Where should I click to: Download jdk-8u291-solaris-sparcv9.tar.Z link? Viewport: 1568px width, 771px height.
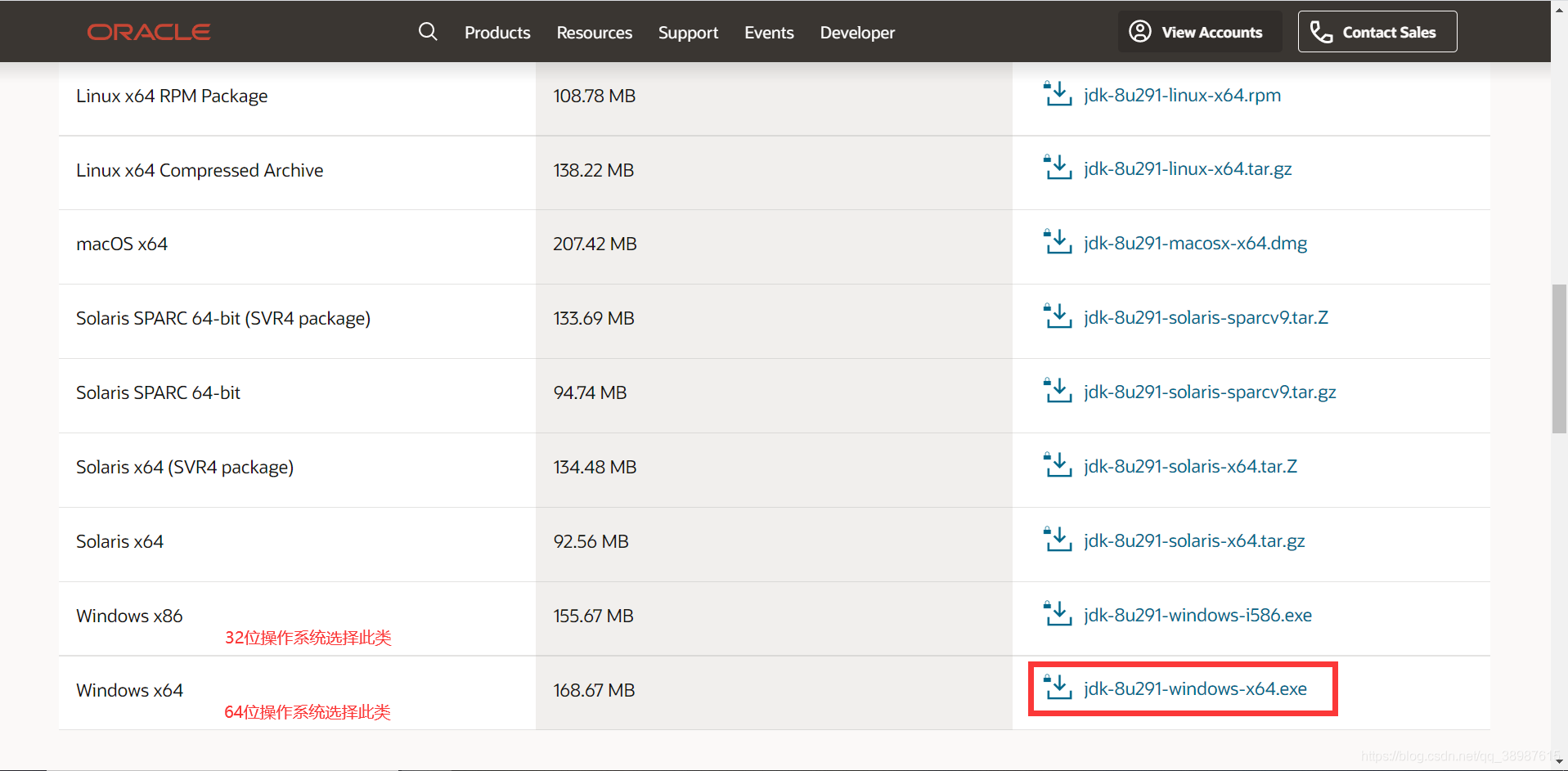click(x=1206, y=317)
